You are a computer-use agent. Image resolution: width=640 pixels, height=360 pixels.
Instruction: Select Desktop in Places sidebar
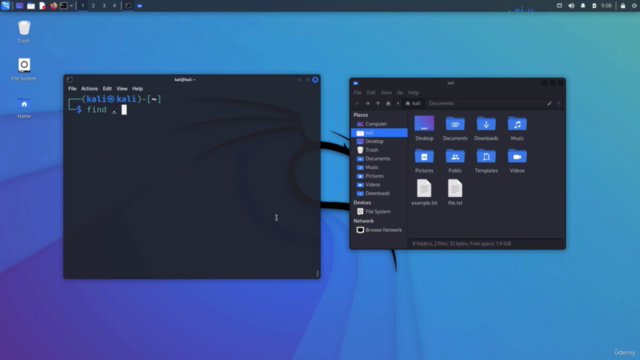379,141
